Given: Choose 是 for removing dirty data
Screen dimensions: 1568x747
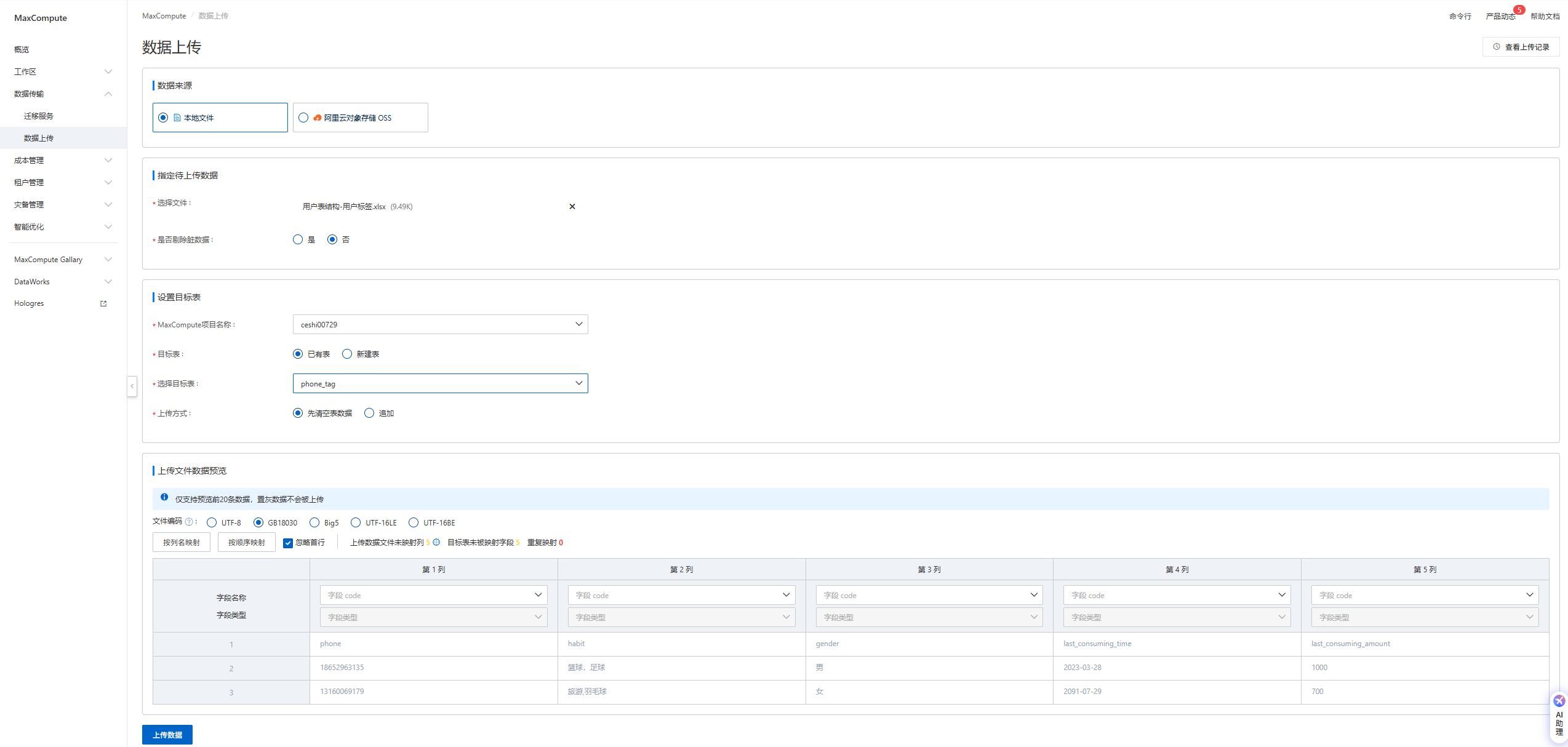Looking at the screenshot, I should (298, 239).
